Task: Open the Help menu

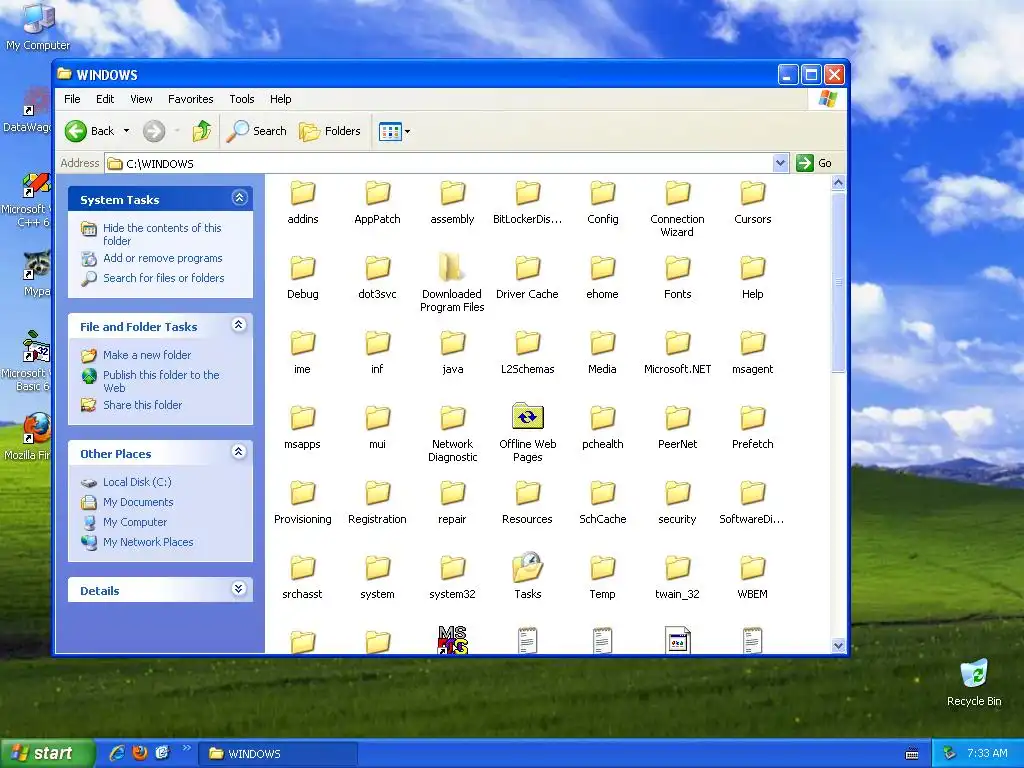Action: coord(280,99)
